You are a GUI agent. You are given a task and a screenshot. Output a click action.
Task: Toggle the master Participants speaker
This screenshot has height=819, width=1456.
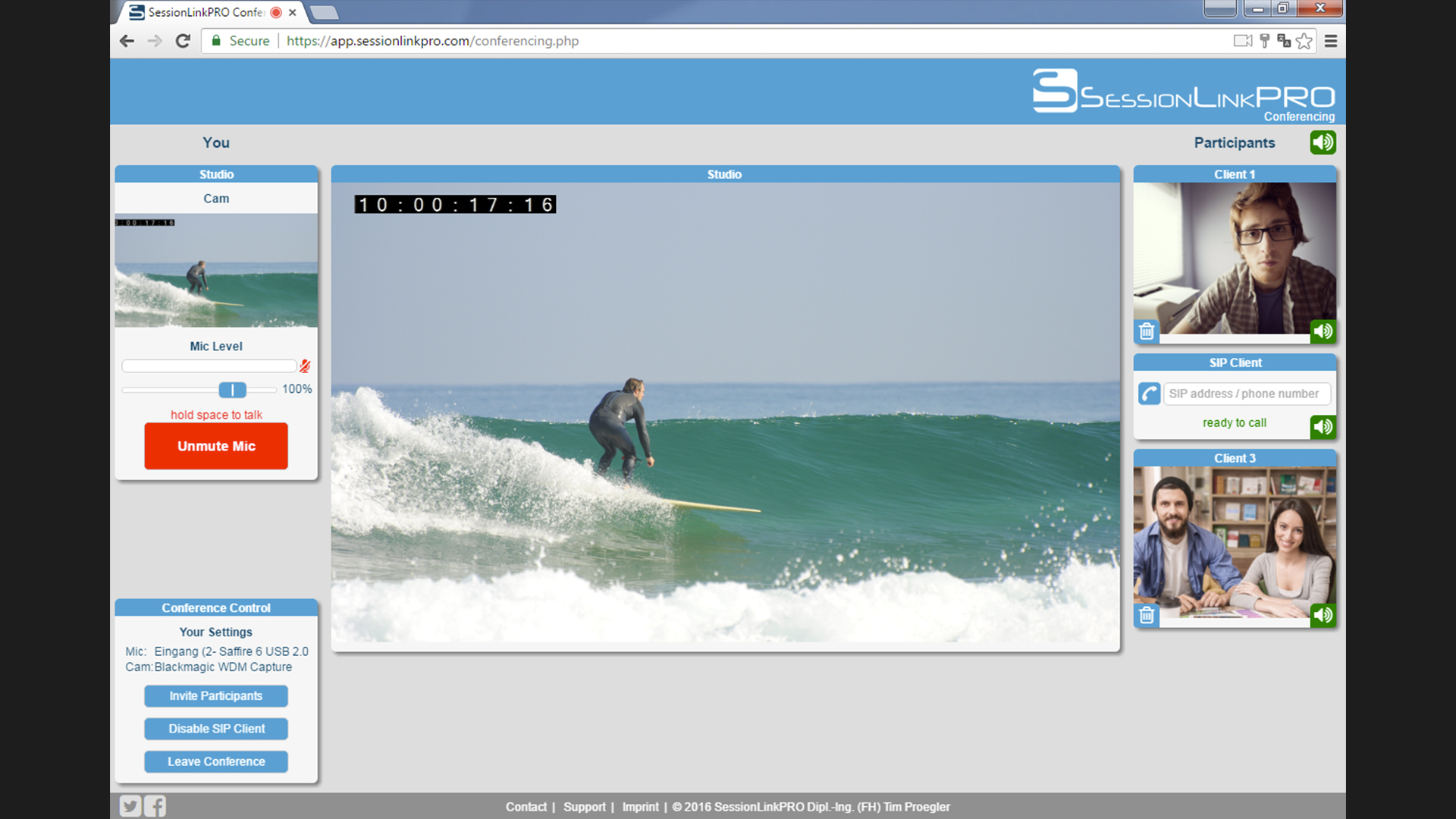coord(1323,142)
